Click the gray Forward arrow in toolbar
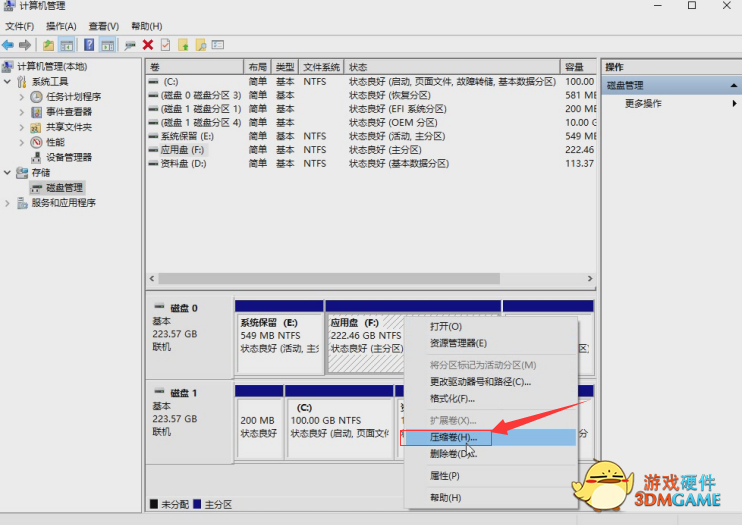 [x=25, y=45]
